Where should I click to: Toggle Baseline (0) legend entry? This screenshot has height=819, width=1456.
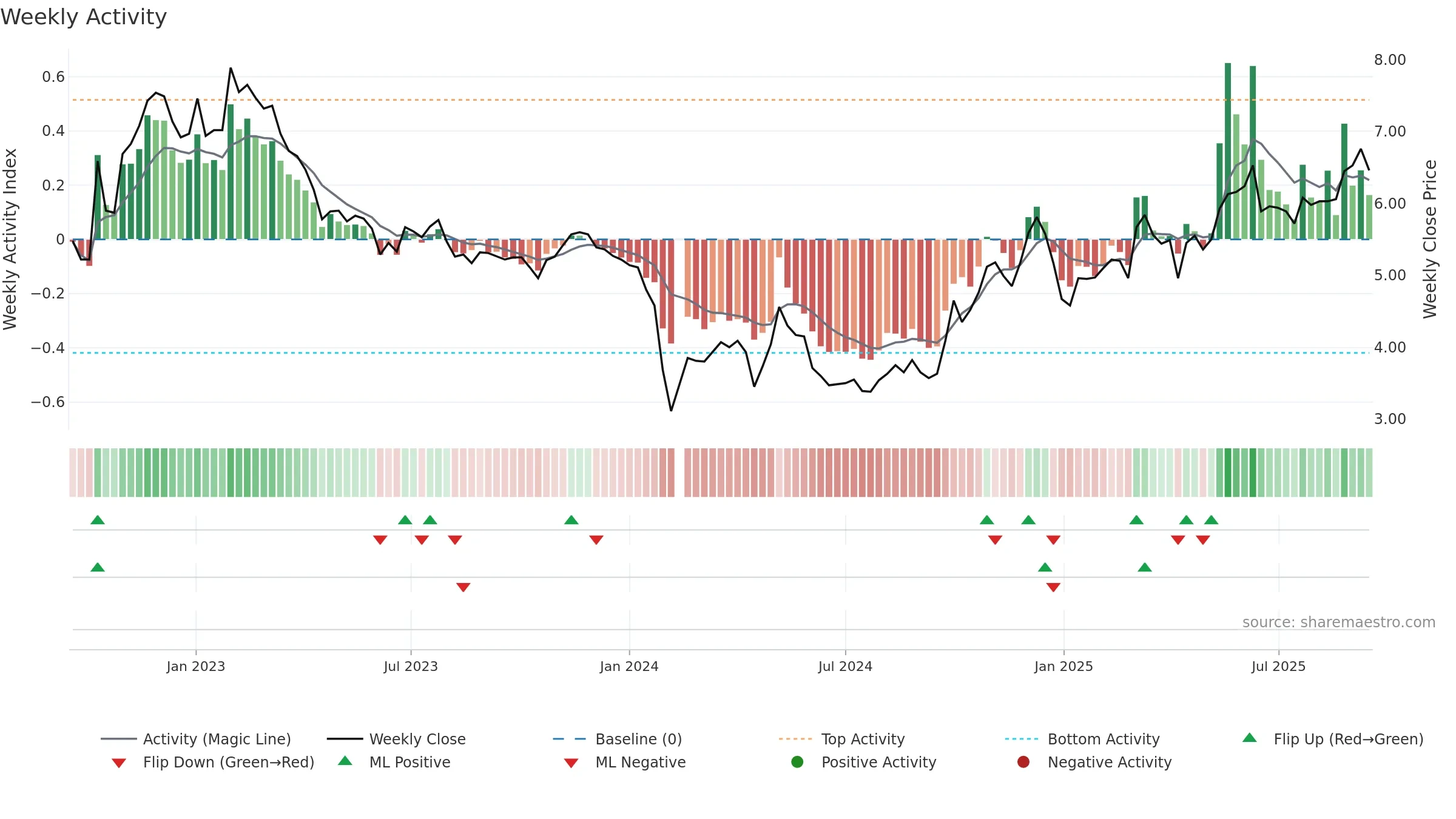(618, 739)
